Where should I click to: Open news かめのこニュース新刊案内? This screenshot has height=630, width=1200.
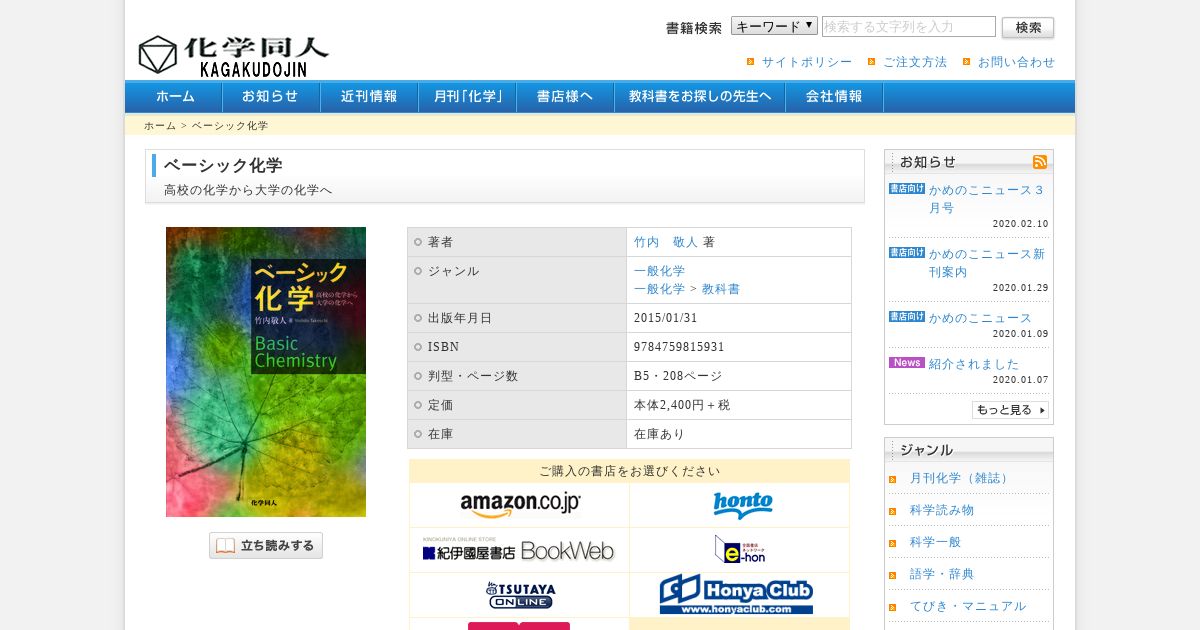[986, 263]
